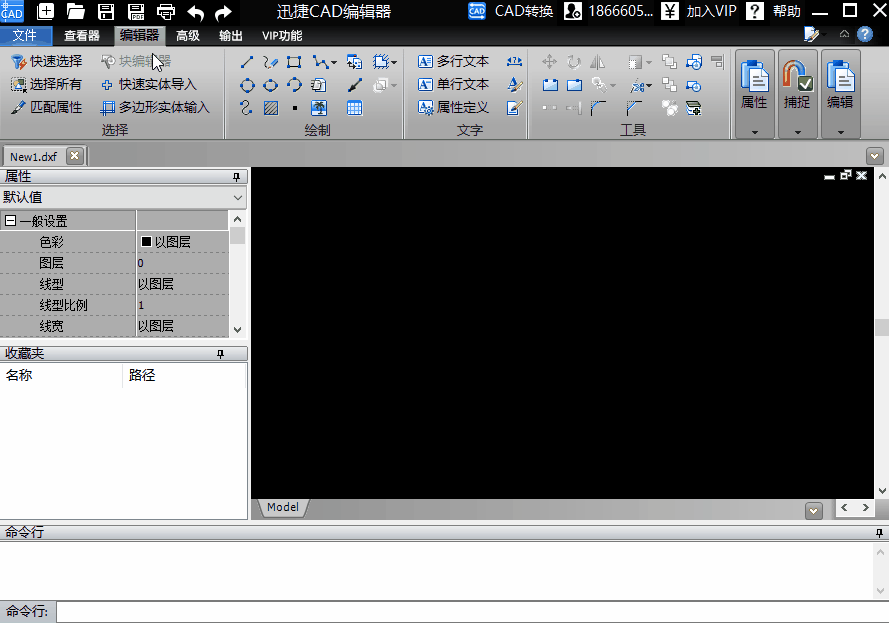This screenshot has height=623, width=889.
Task: Click the Print icon
Action: pyautogui.click(x=166, y=11)
